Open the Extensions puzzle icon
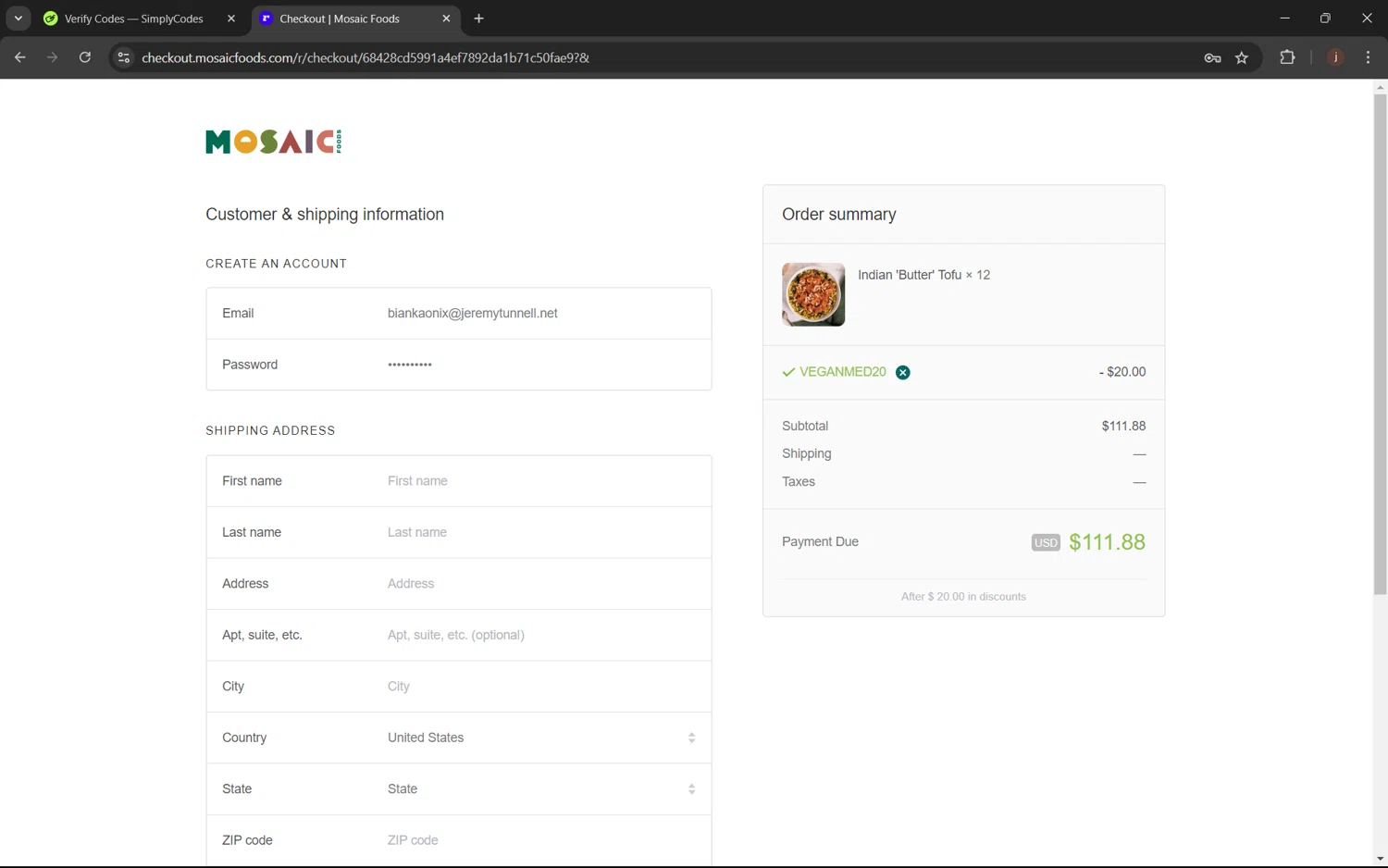This screenshot has height=868, width=1388. click(x=1287, y=57)
